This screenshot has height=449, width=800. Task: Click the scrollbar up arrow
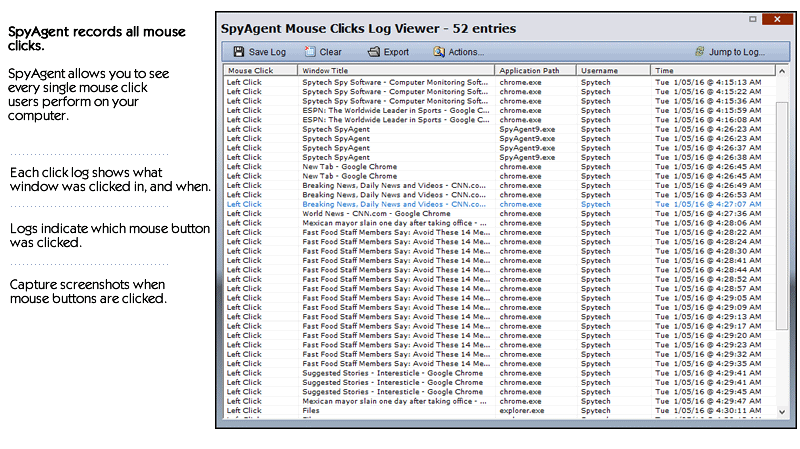(x=782, y=71)
